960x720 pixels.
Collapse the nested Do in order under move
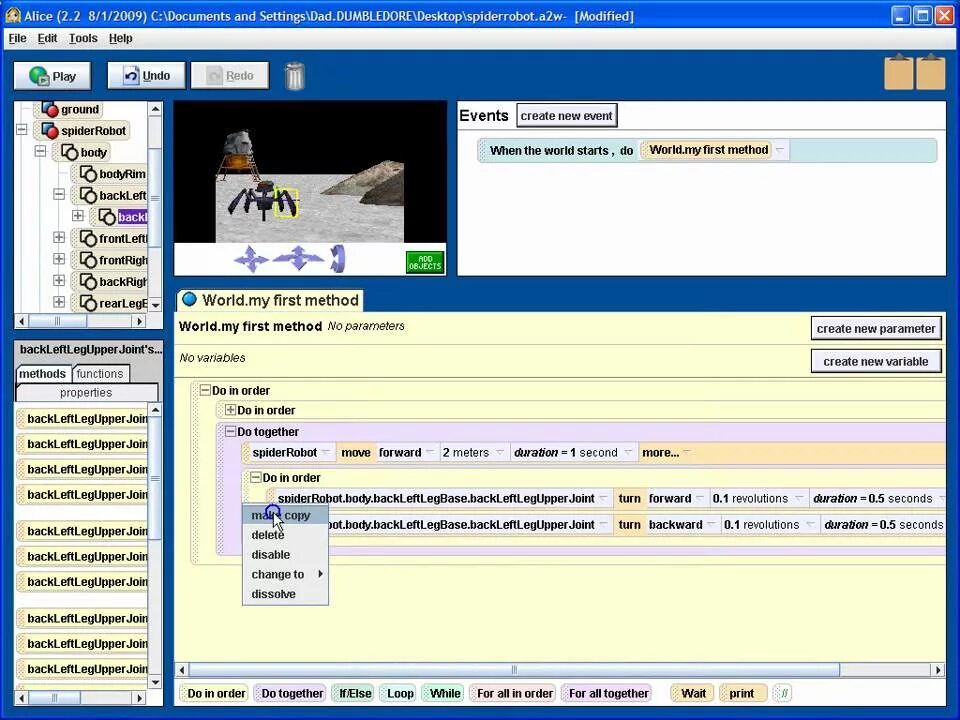coord(255,477)
